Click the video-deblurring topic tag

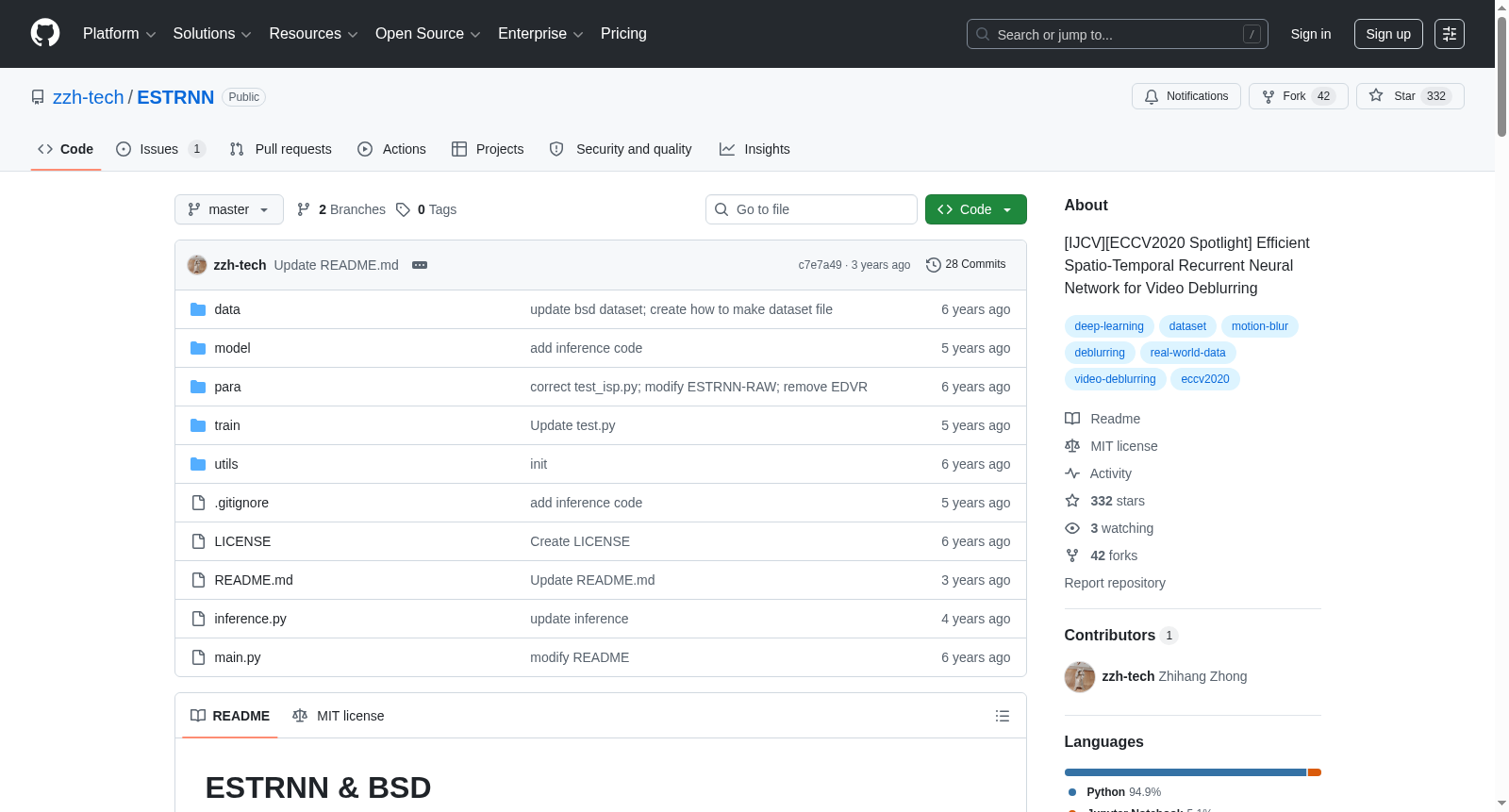pyautogui.click(x=1115, y=379)
